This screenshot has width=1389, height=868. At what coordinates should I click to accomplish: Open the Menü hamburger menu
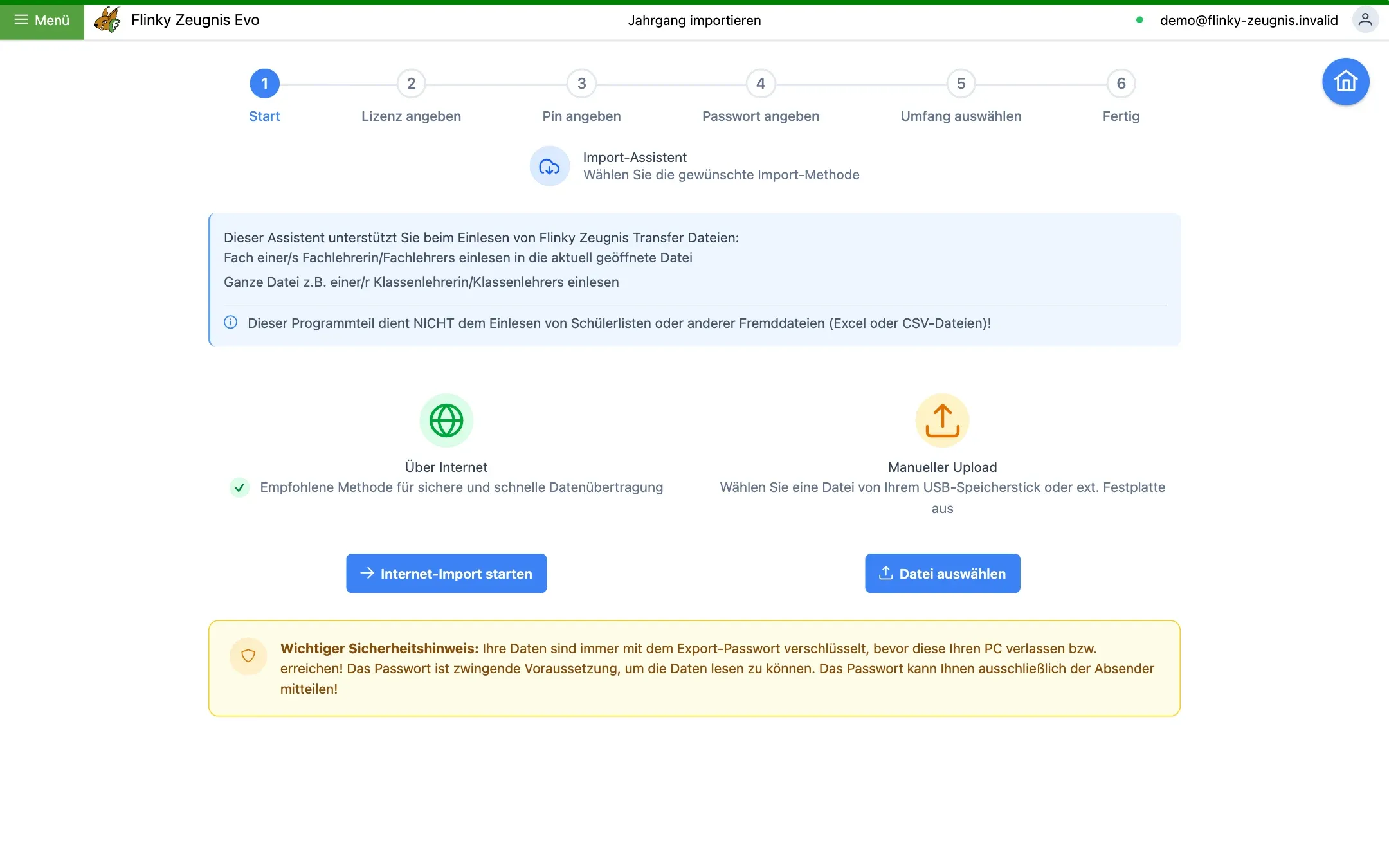point(42,20)
